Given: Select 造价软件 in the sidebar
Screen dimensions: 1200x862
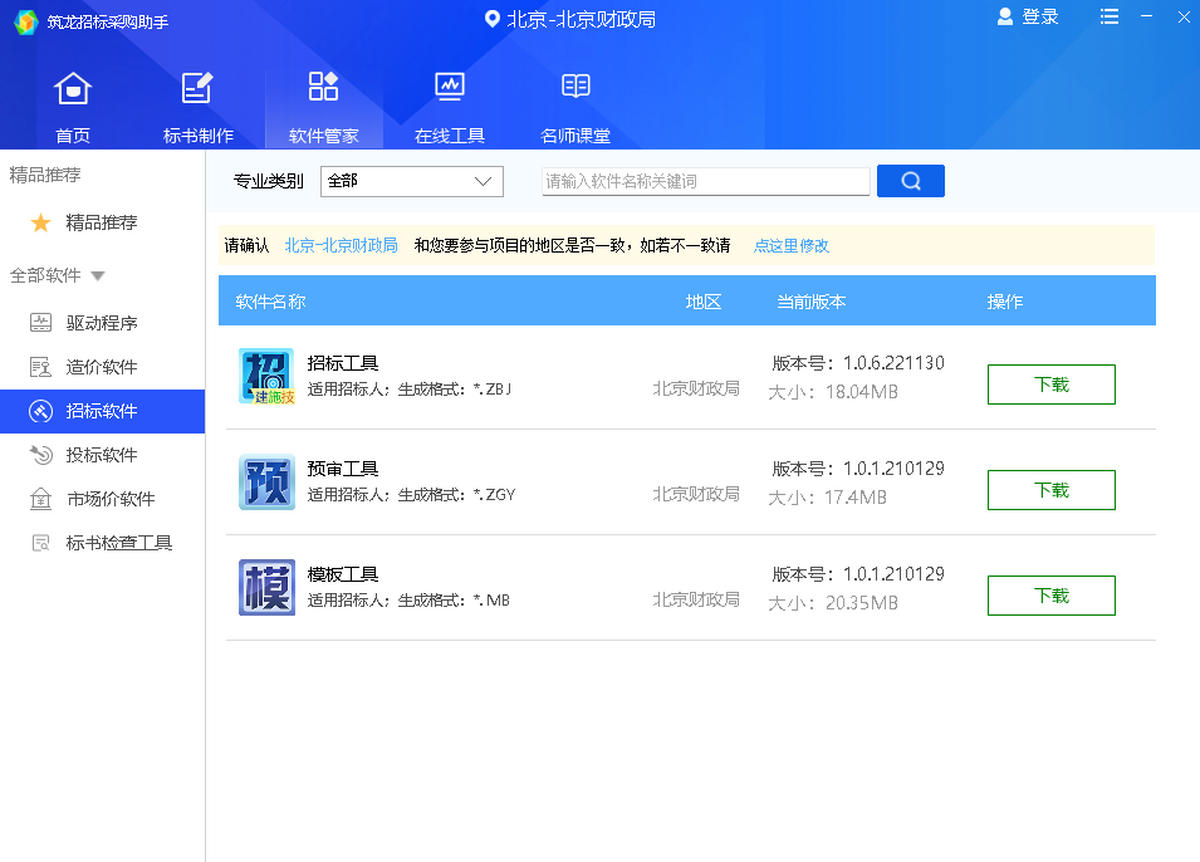Looking at the screenshot, I should (x=102, y=367).
